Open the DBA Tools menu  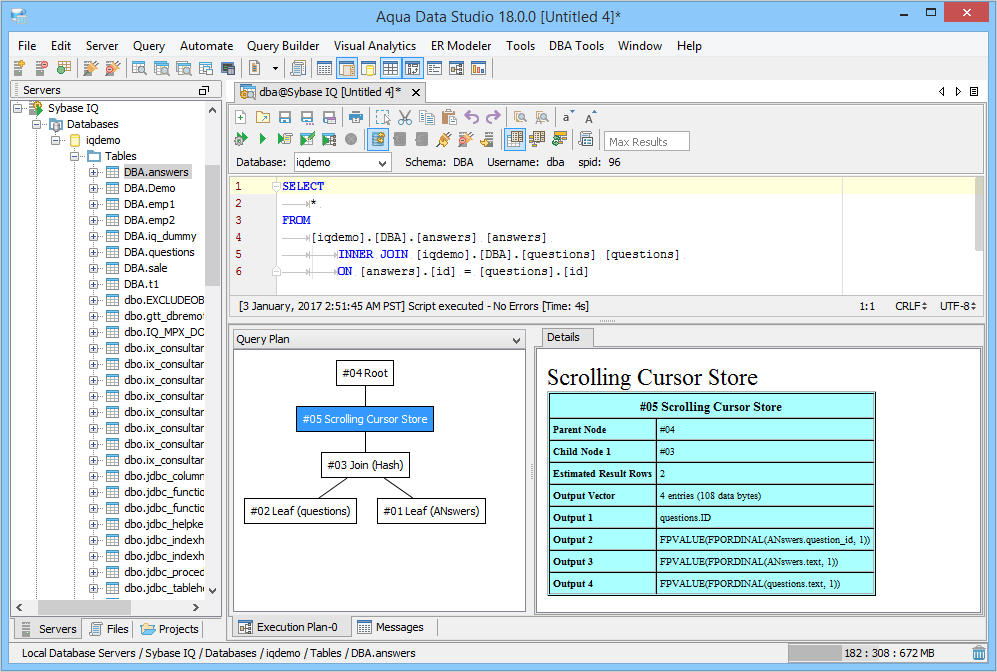(576, 46)
